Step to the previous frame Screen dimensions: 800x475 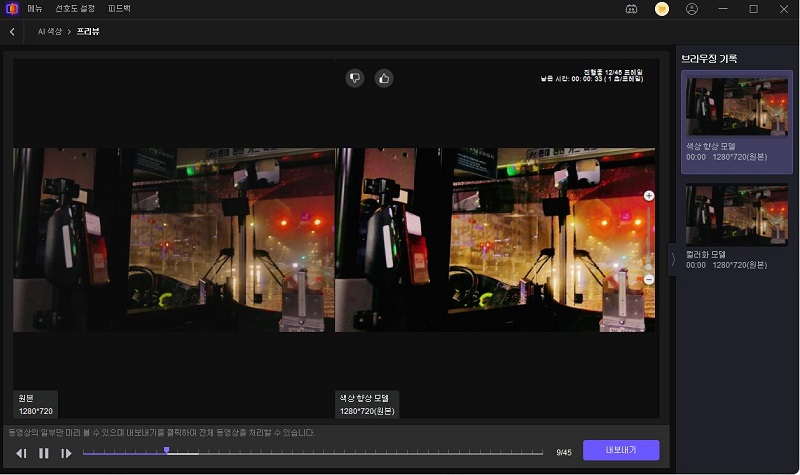pyautogui.click(x=21, y=453)
